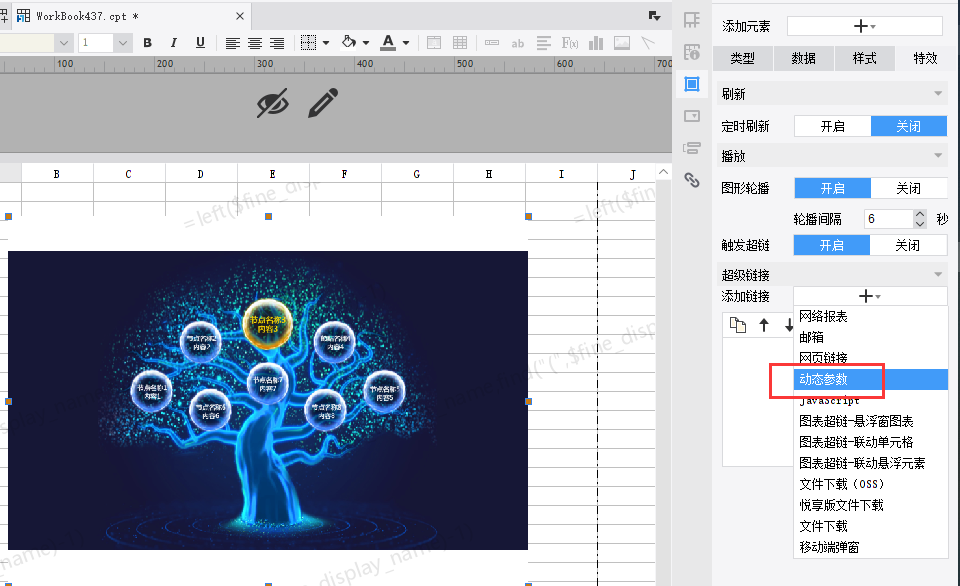Image resolution: width=960 pixels, height=586 pixels.
Task: Move the link up with the arrow
Action: point(763,325)
